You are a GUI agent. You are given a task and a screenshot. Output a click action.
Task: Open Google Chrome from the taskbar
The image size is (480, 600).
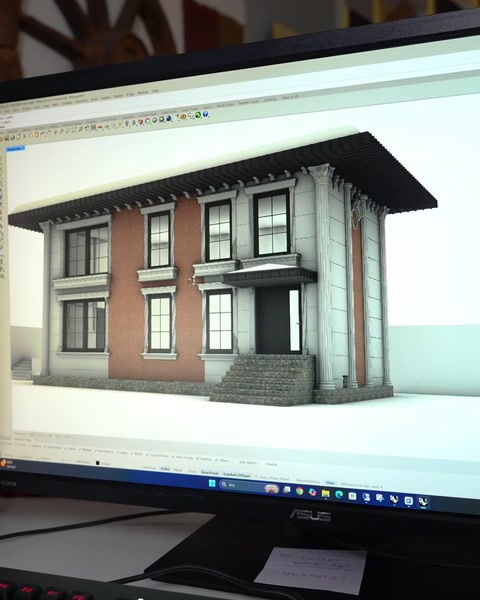299,491
